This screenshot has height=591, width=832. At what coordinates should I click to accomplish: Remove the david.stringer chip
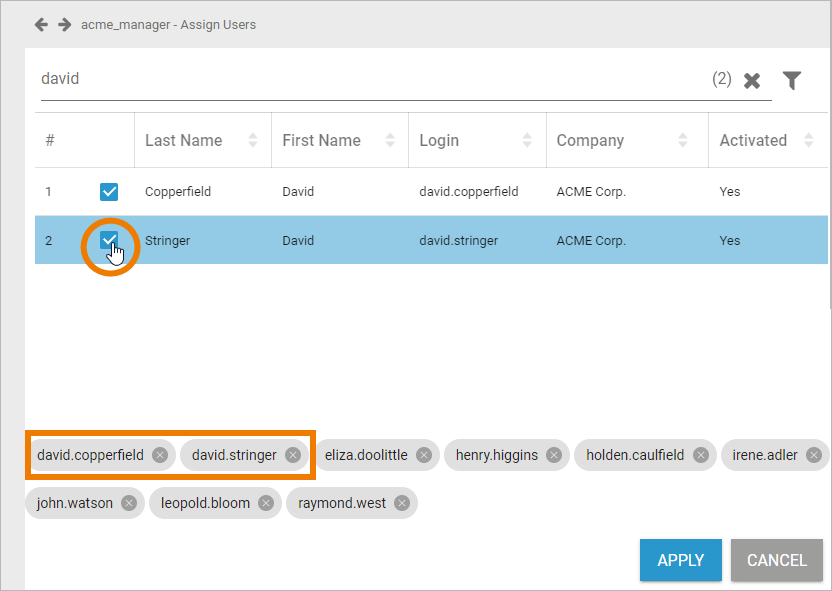tap(293, 455)
